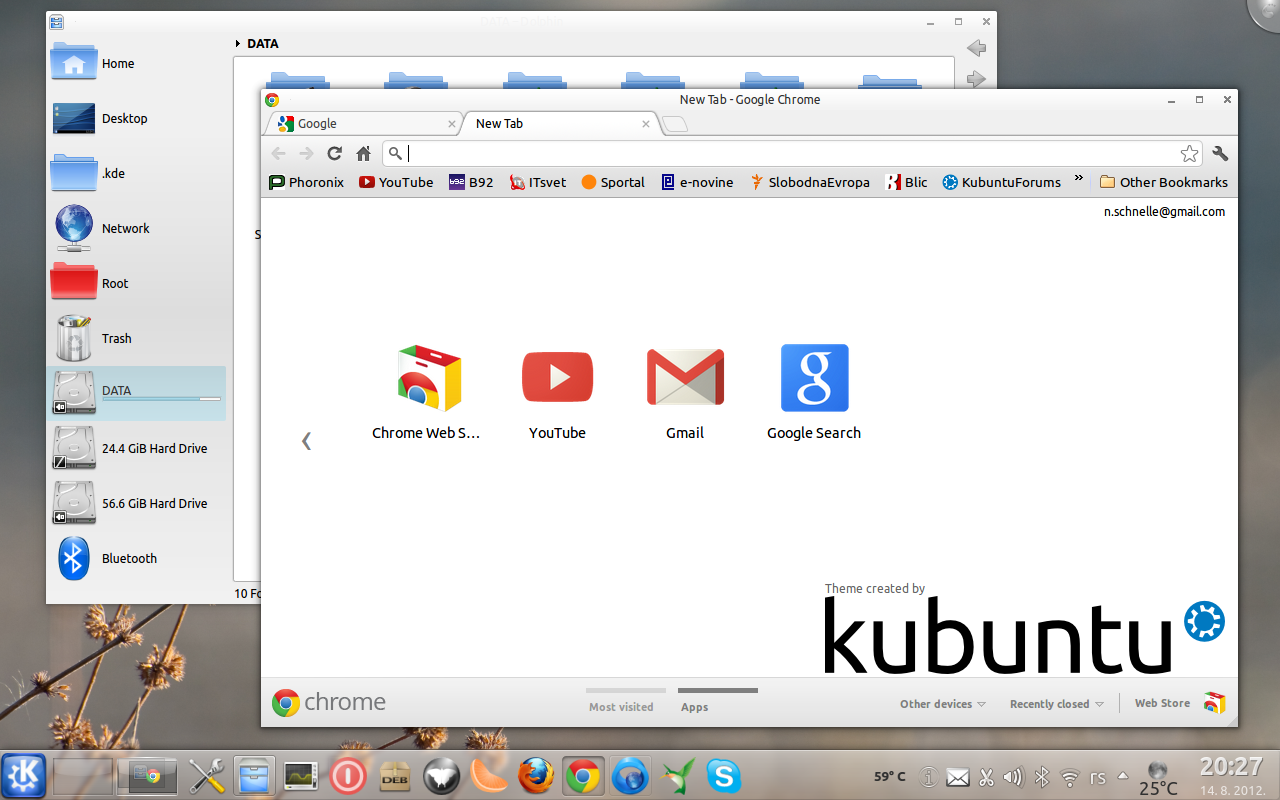Image resolution: width=1280 pixels, height=800 pixels.
Task: Open Home in Dolphin places panel
Action: [x=137, y=63]
